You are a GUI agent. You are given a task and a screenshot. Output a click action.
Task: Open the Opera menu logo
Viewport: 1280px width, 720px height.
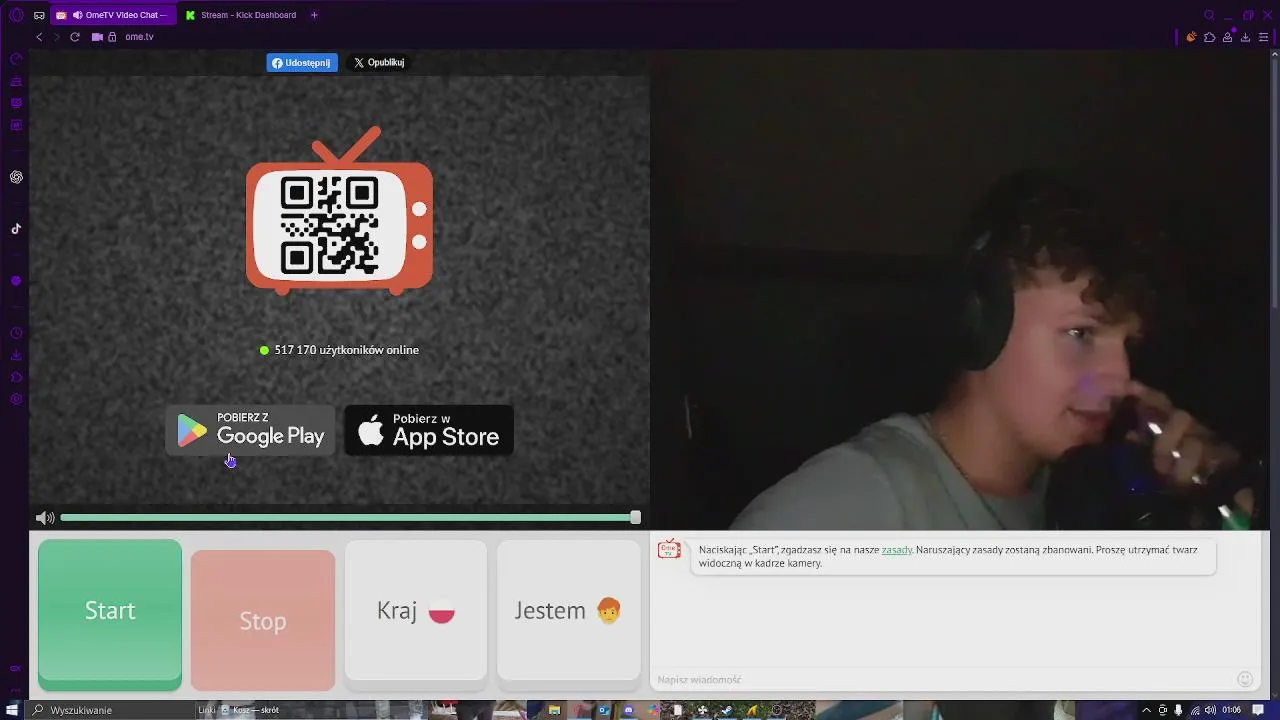(x=16, y=15)
